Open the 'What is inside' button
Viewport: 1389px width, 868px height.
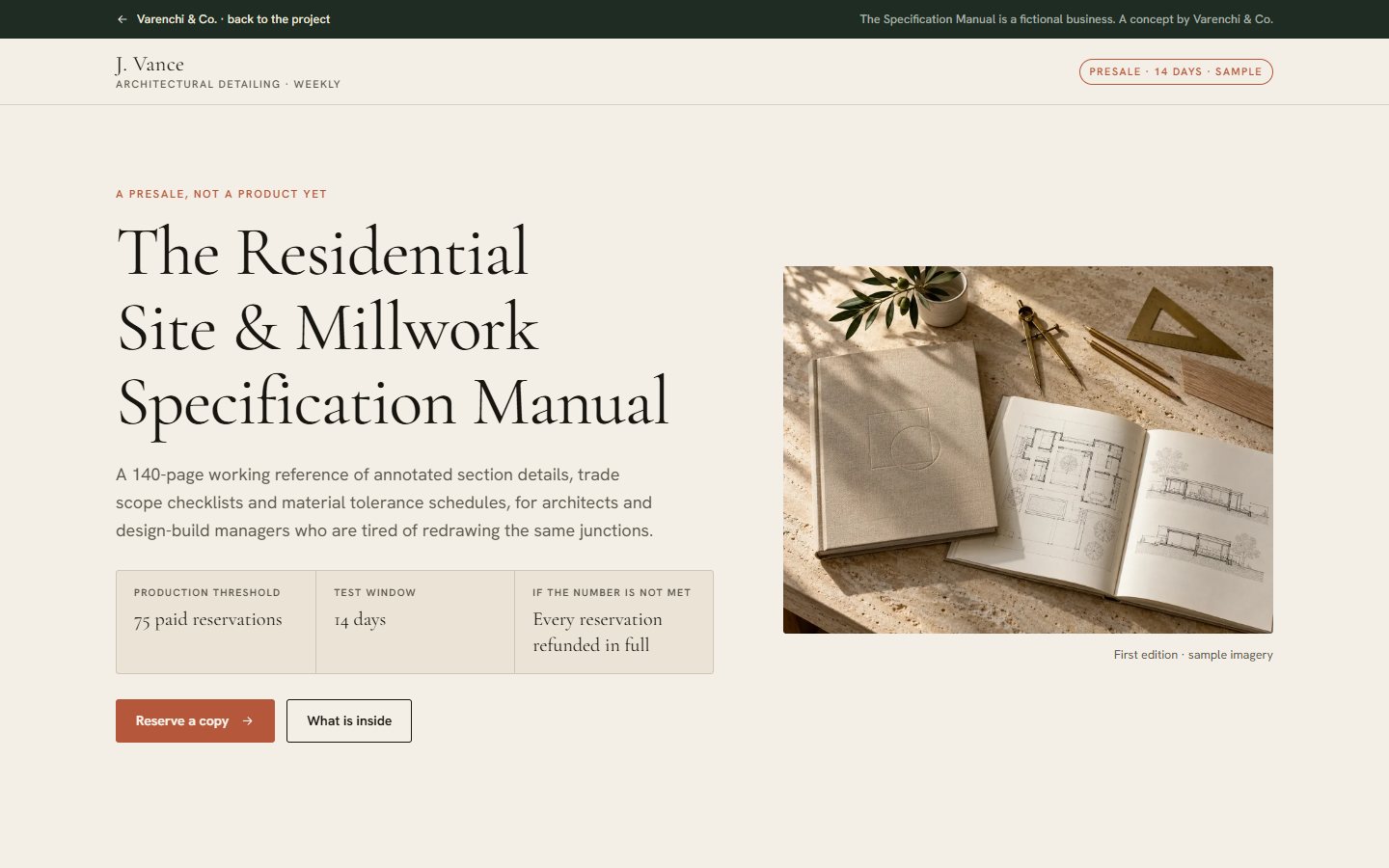tap(349, 721)
